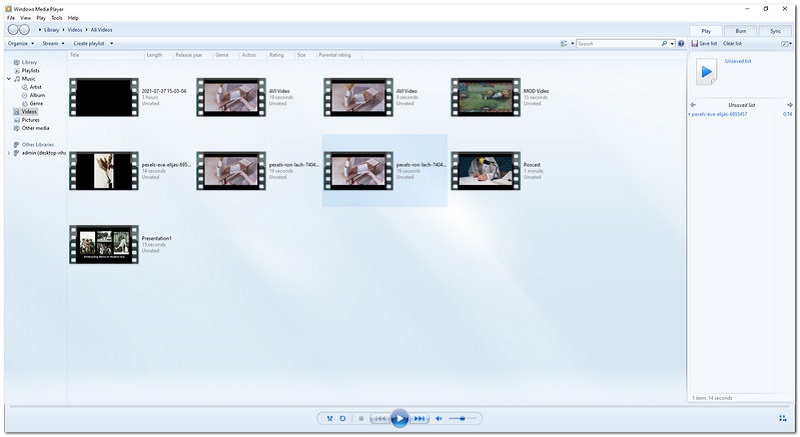Skip to the Next track

419,419
